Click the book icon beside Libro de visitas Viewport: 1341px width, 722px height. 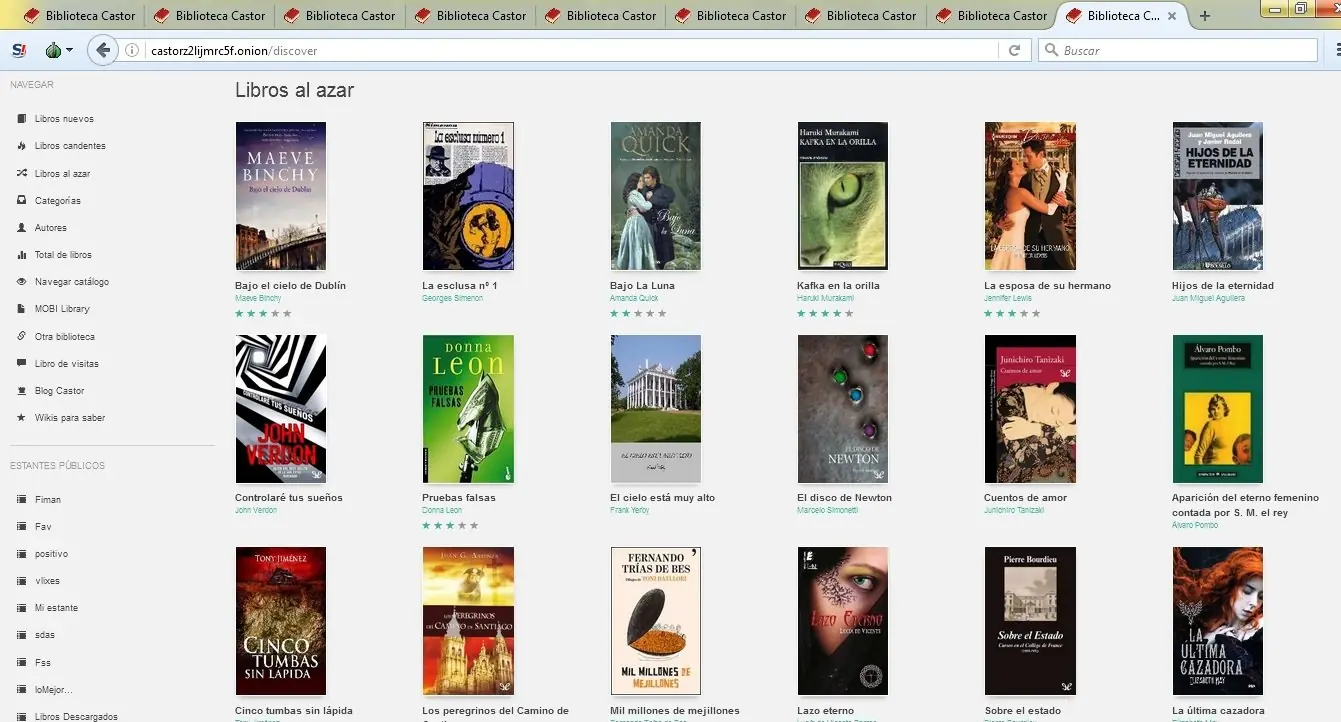coord(22,364)
